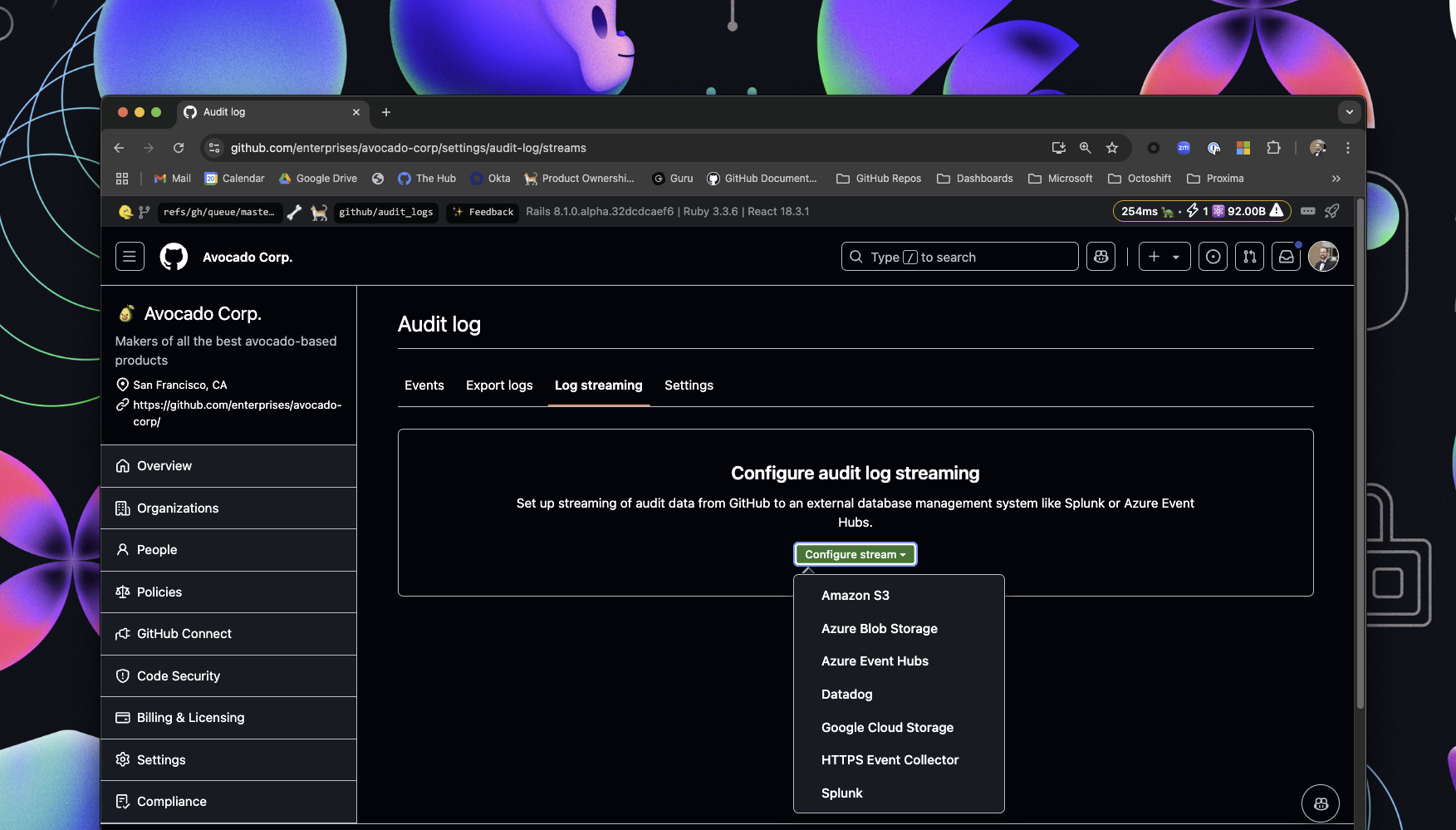Open the Dashboards bookmark folder
This screenshot has height=830, width=1456.
tap(975, 179)
